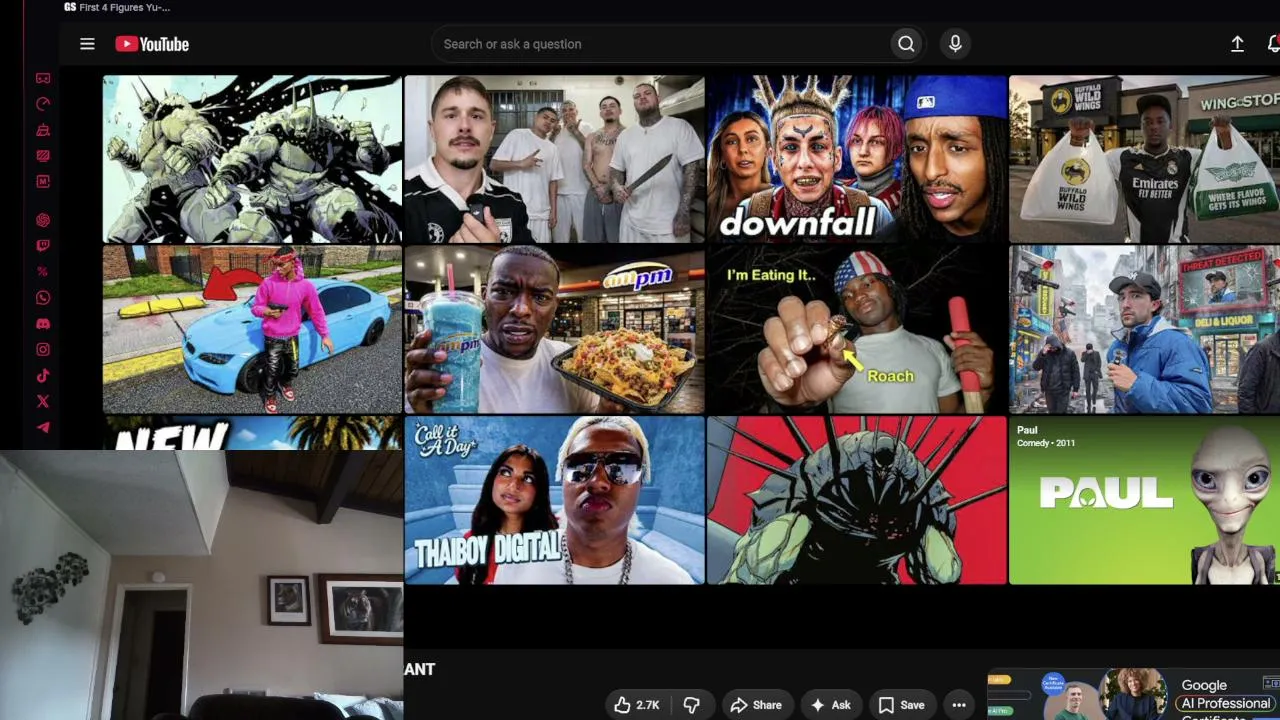Click the striped square sidebar icon
This screenshot has height=720, width=1280.
coord(43,156)
